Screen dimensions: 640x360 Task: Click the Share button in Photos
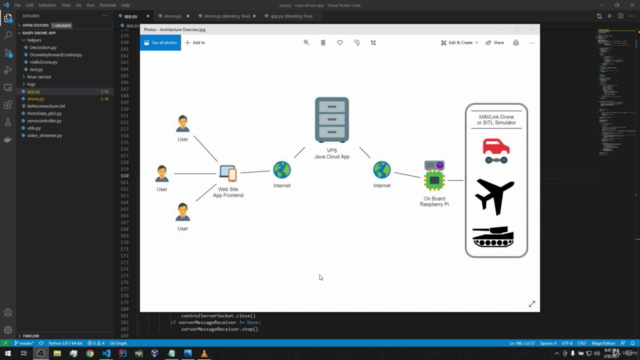pos(495,42)
